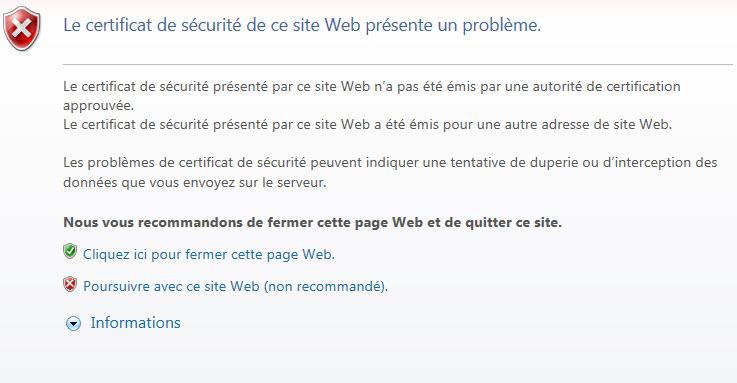737x383 pixels.
Task: Click the '(non recommandé)' text in the link
Action: [x=326, y=286]
